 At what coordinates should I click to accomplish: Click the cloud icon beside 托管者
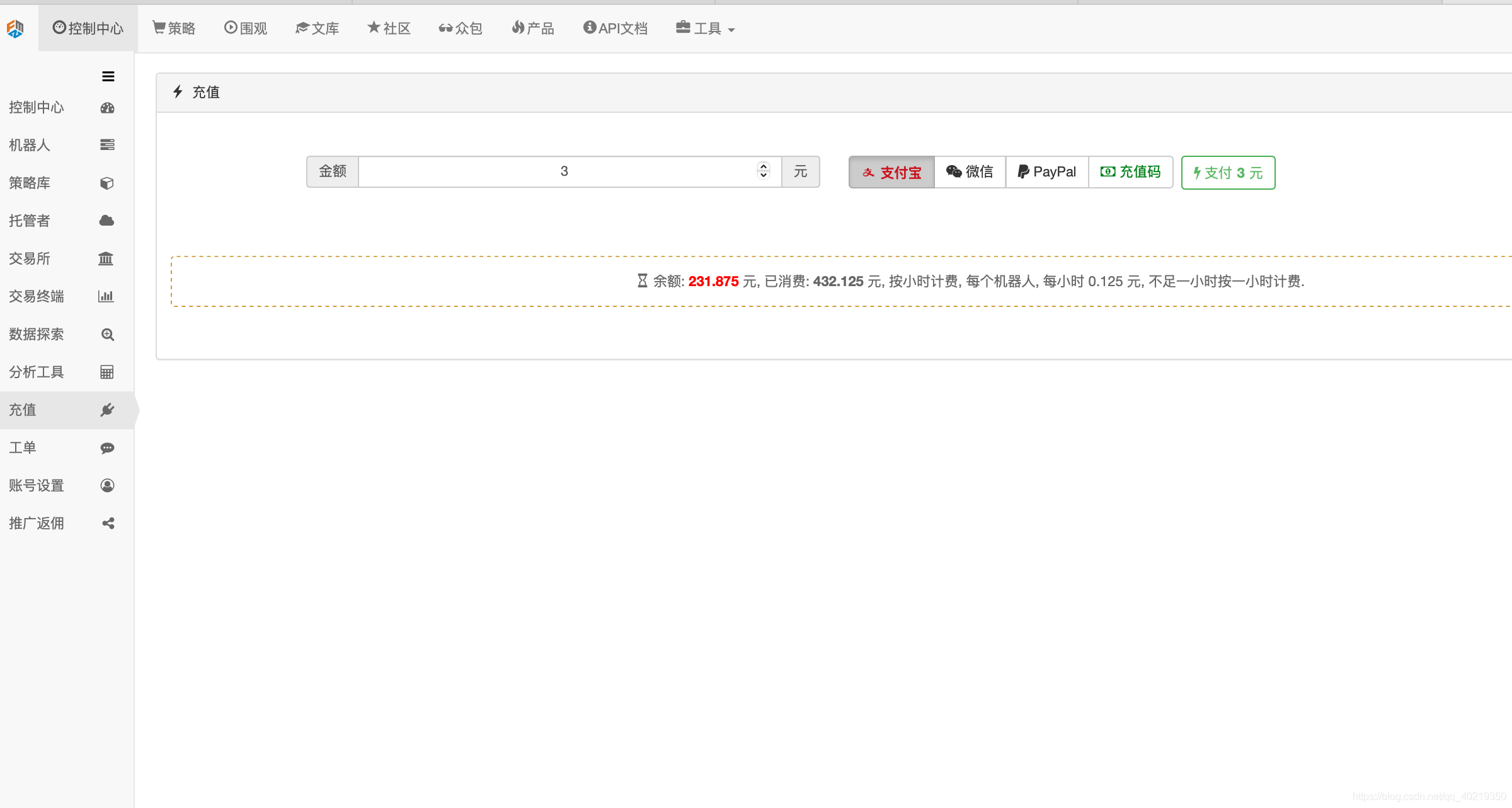(107, 221)
